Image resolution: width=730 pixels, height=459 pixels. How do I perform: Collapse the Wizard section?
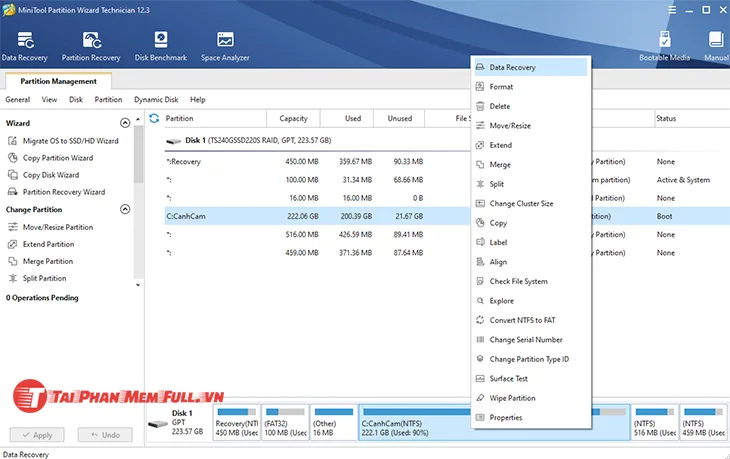(x=125, y=123)
